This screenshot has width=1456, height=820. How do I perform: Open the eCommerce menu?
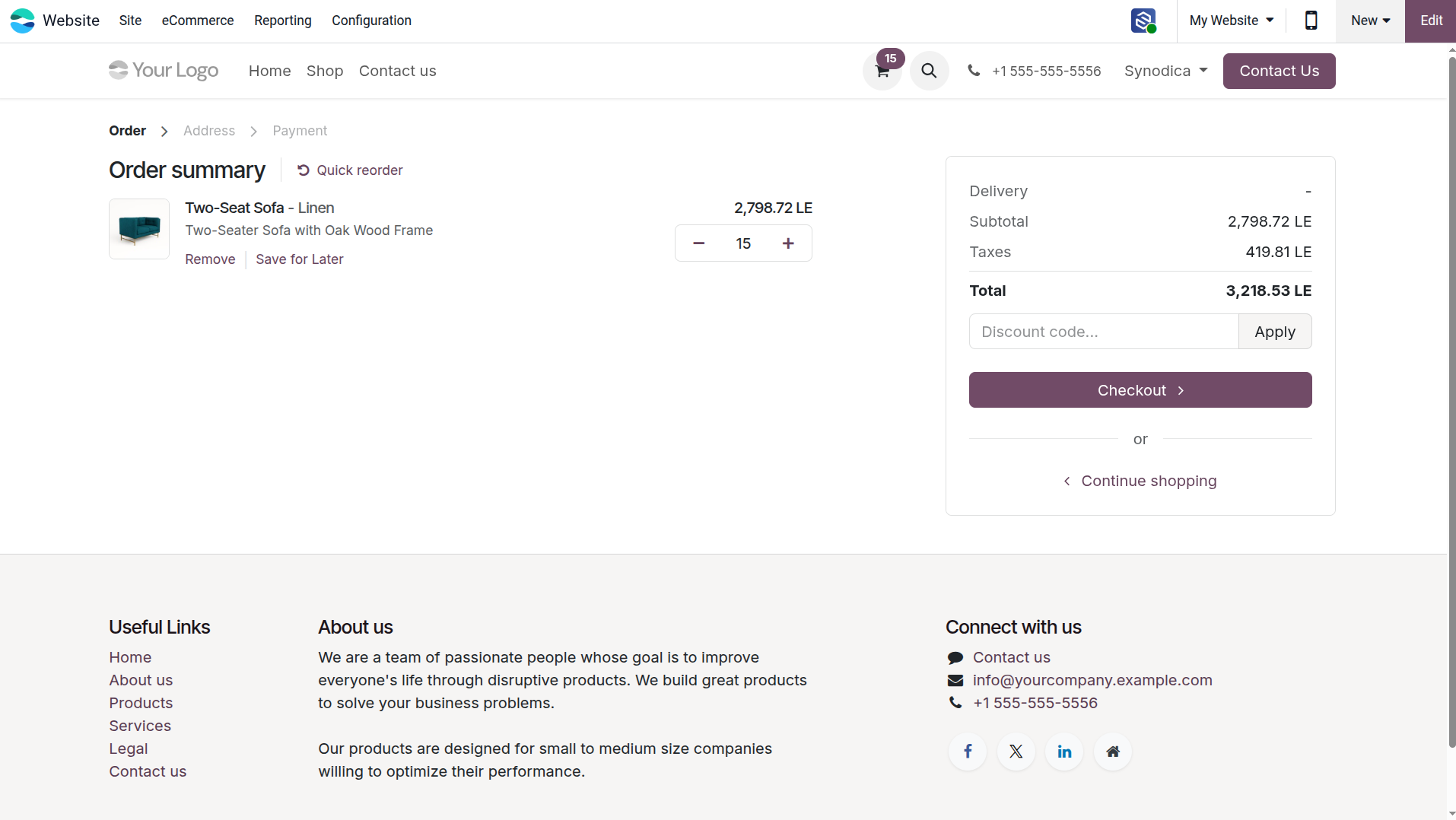tap(198, 21)
